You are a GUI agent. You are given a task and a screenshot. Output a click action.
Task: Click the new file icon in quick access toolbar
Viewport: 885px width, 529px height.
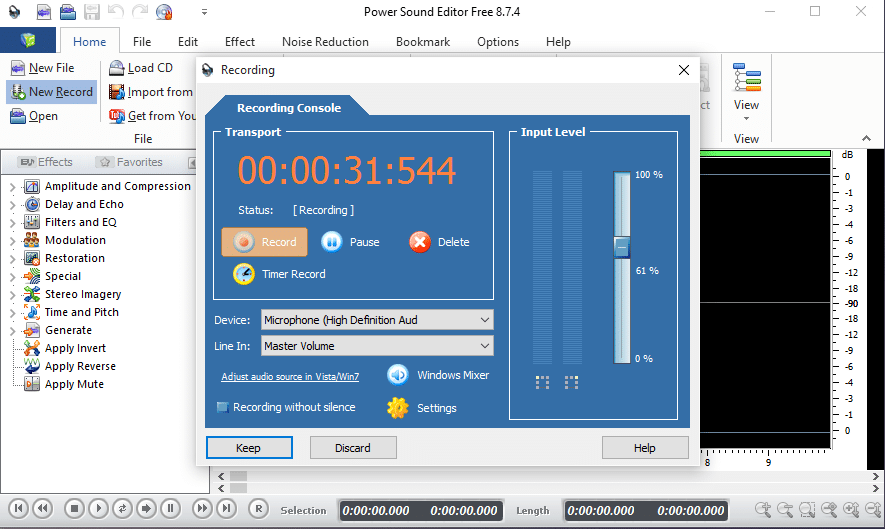point(43,11)
